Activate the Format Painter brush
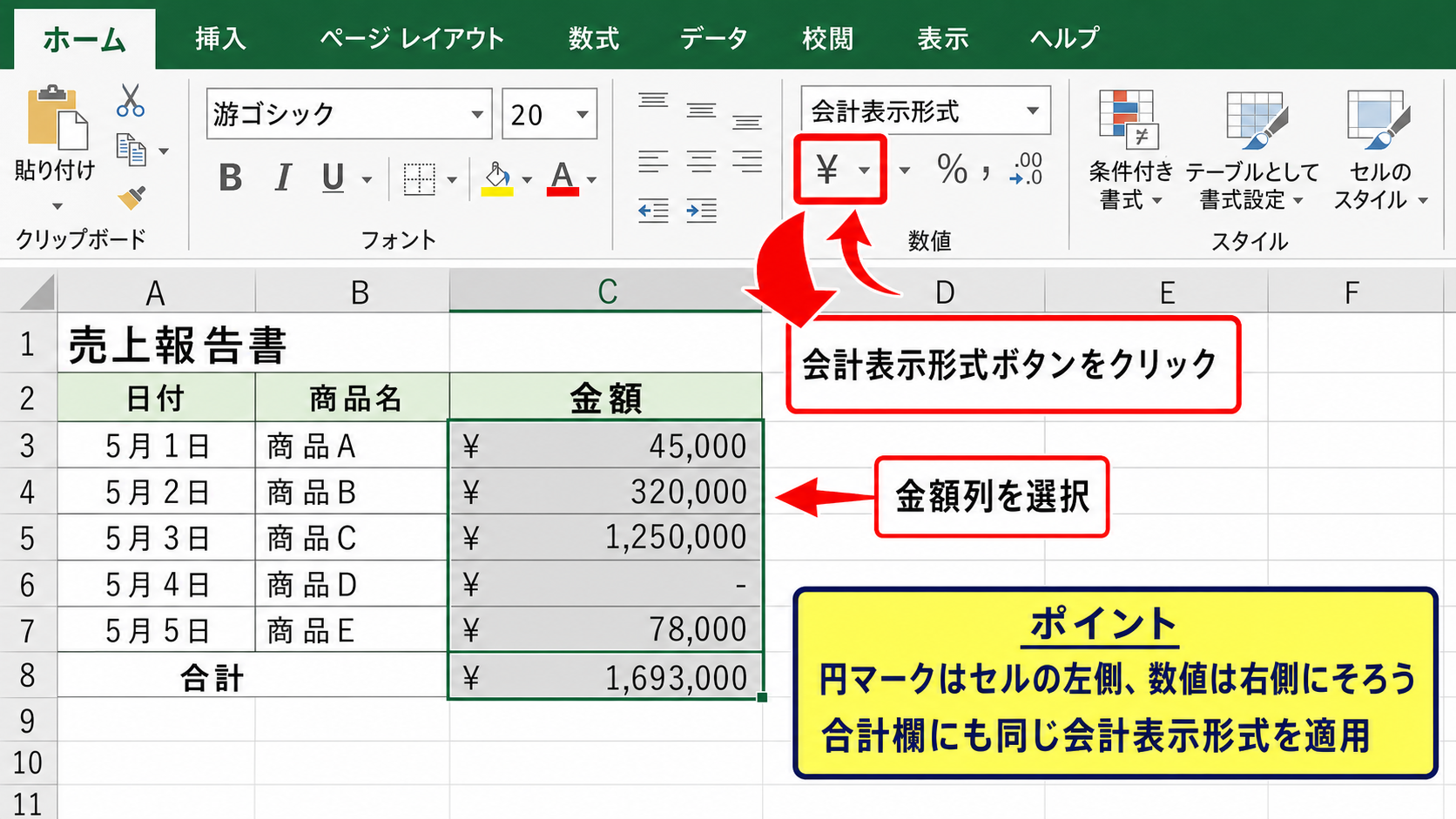 pyautogui.click(x=131, y=198)
